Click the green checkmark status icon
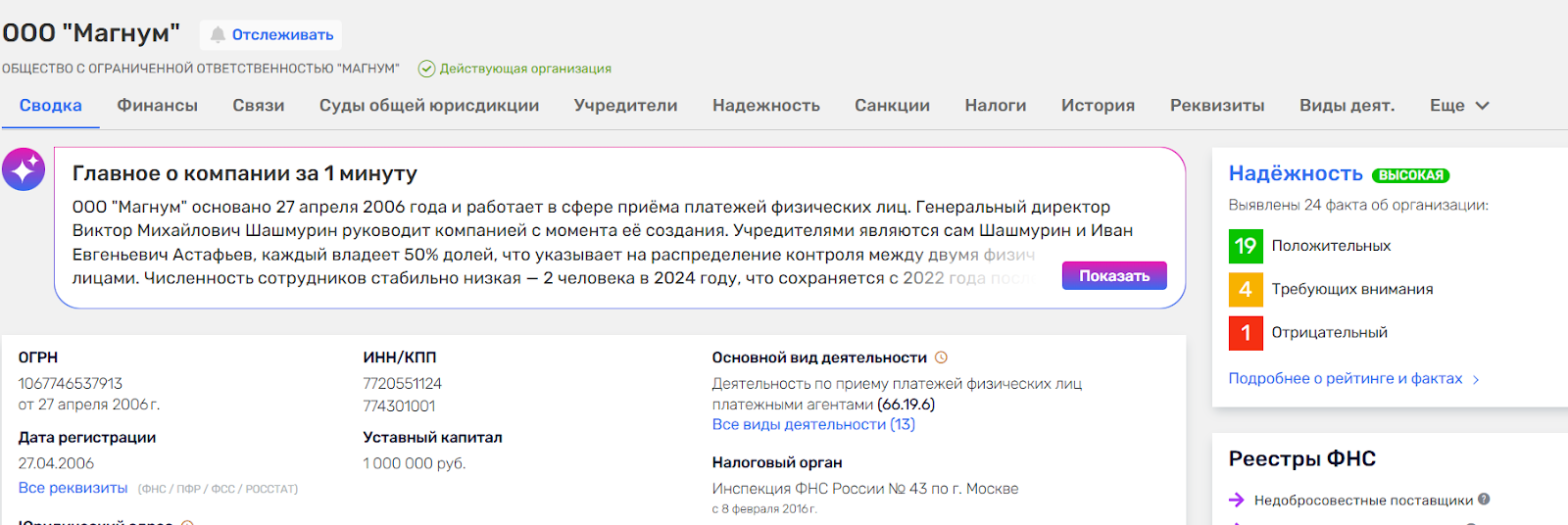 pyautogui.click(x=426, y=69)
